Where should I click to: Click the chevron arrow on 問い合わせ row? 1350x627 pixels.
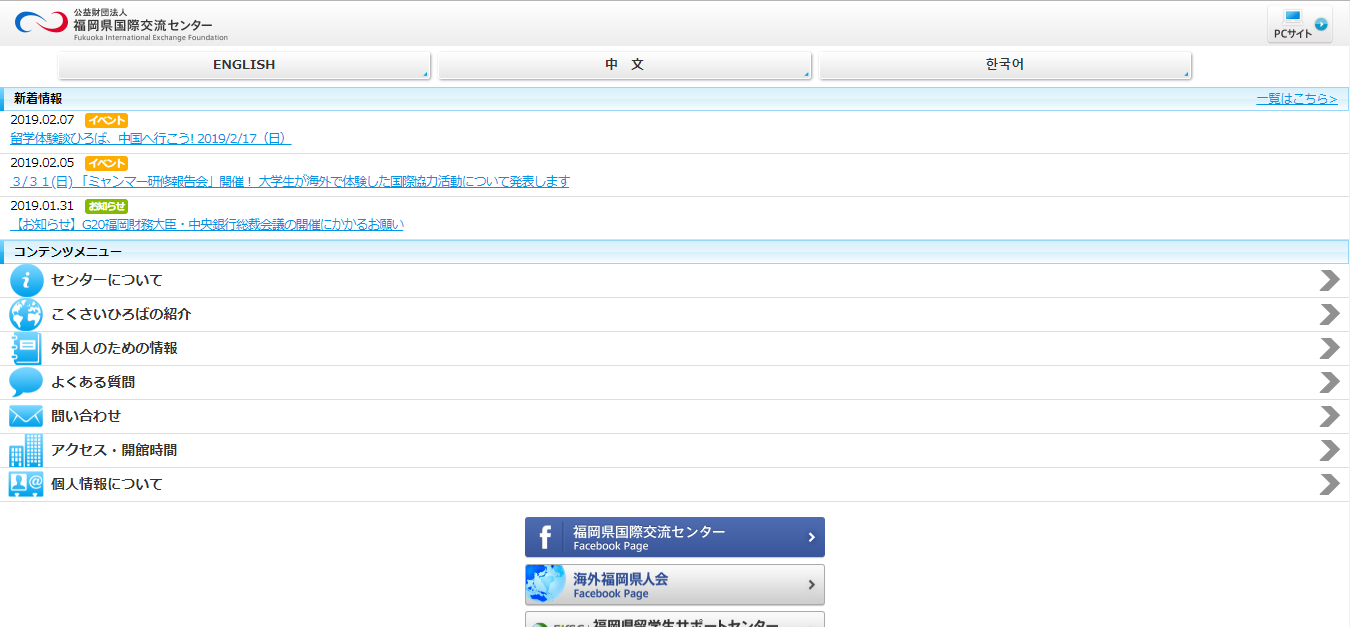click(x=1329, y=416)
